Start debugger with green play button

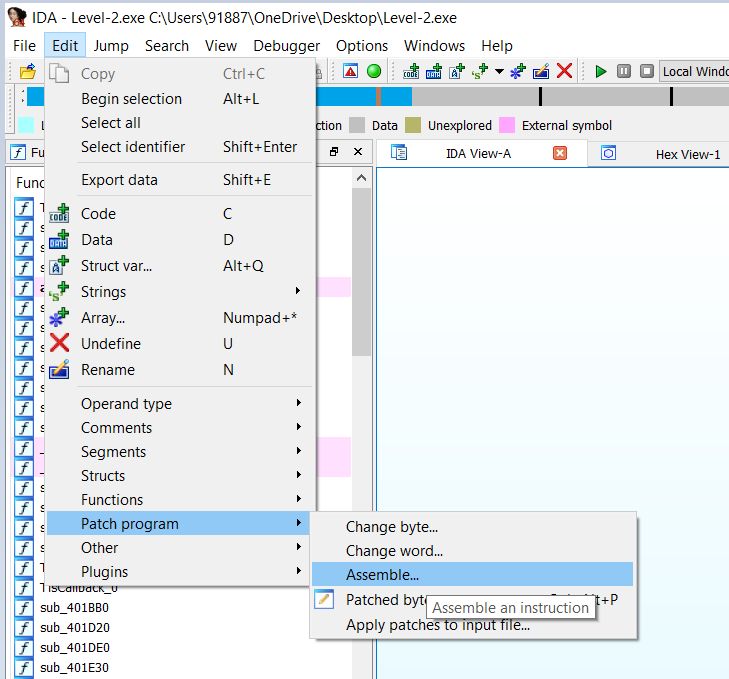601,71
